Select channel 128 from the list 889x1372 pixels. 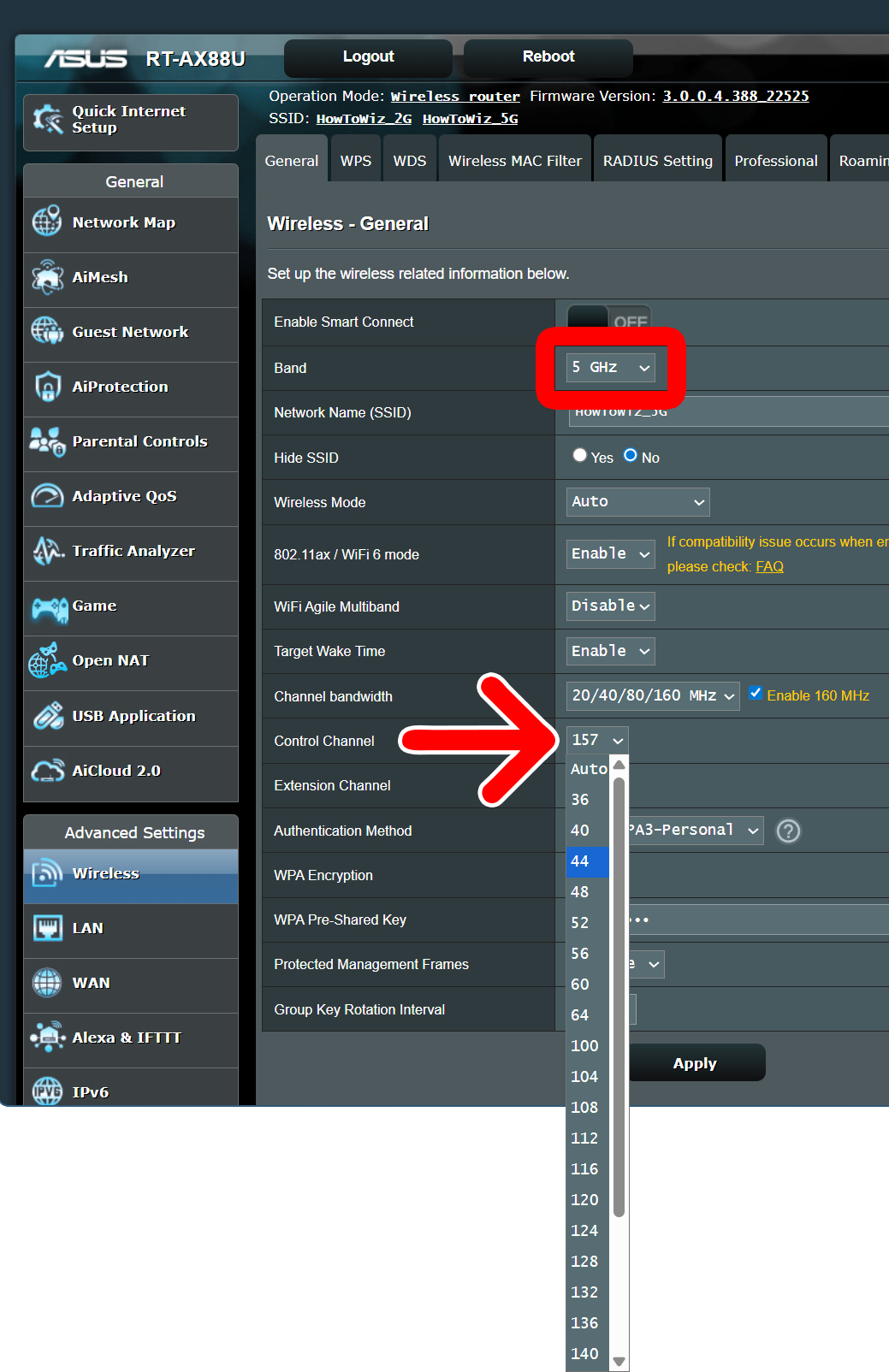588,1261
